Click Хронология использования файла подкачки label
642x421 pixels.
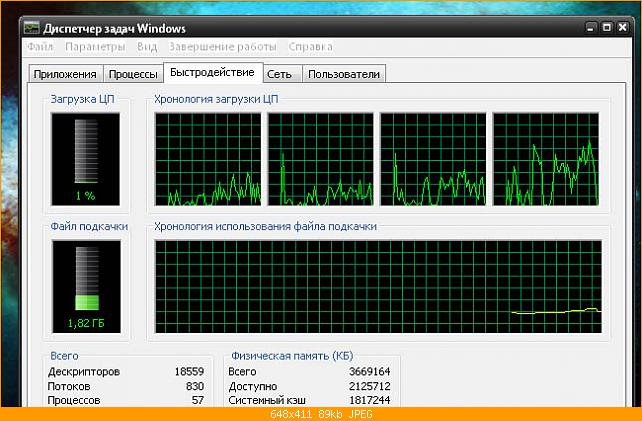(265, 226)
